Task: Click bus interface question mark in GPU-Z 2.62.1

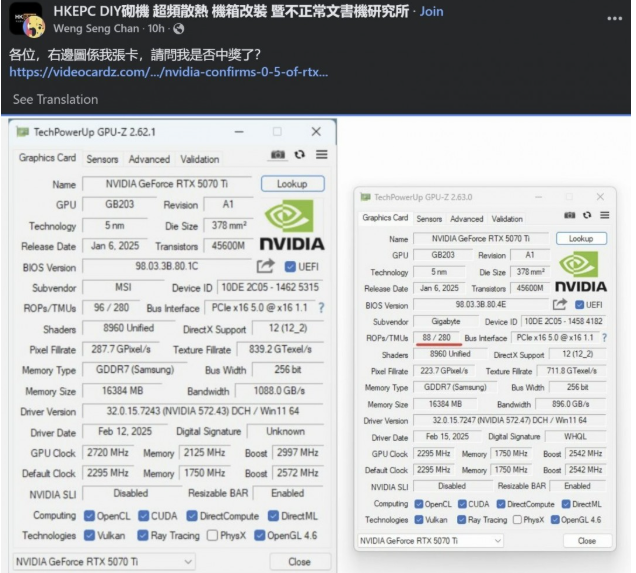Action: (321, 308)
